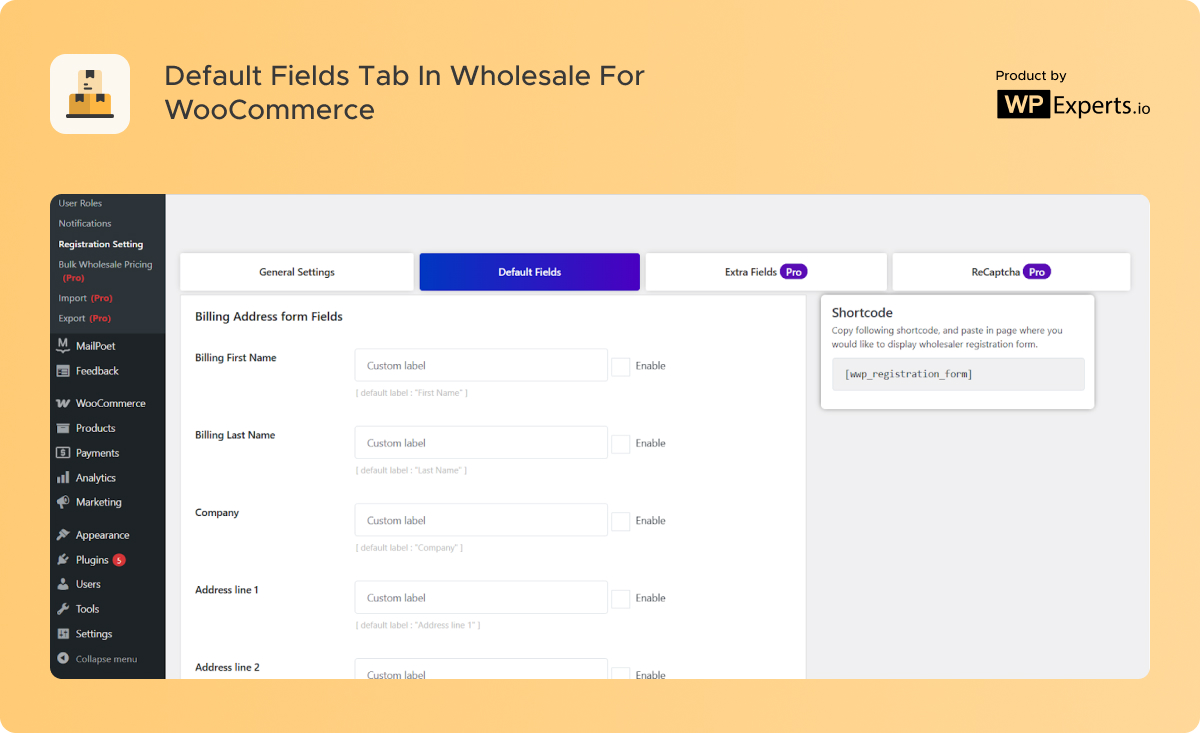
Task: Click the Company custom label field
Action: [481, 521]
